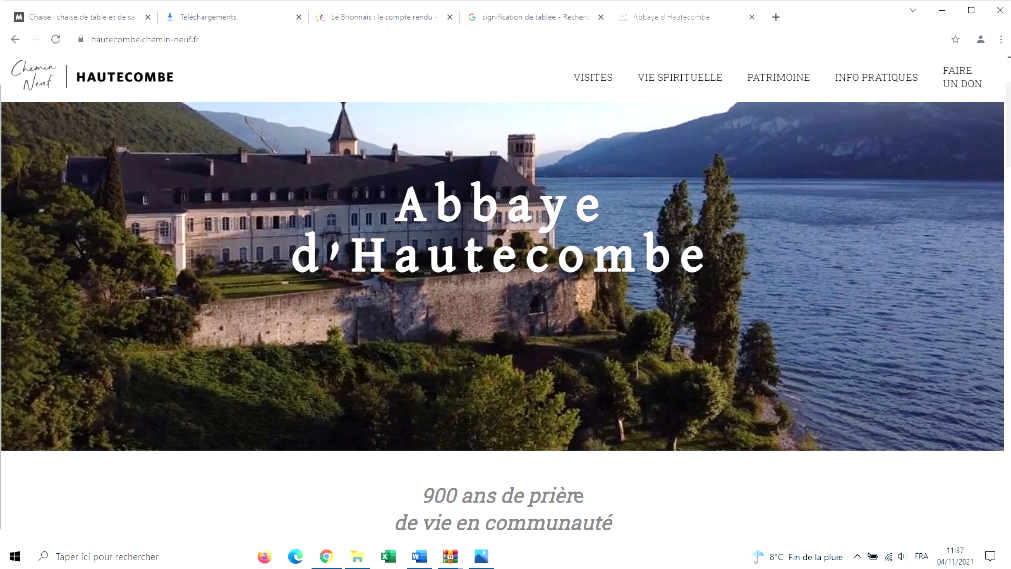The width and height of the screenshot is (1011, 569).
Task: Close the Chaise de table tab
Action: tap(148, 17)
